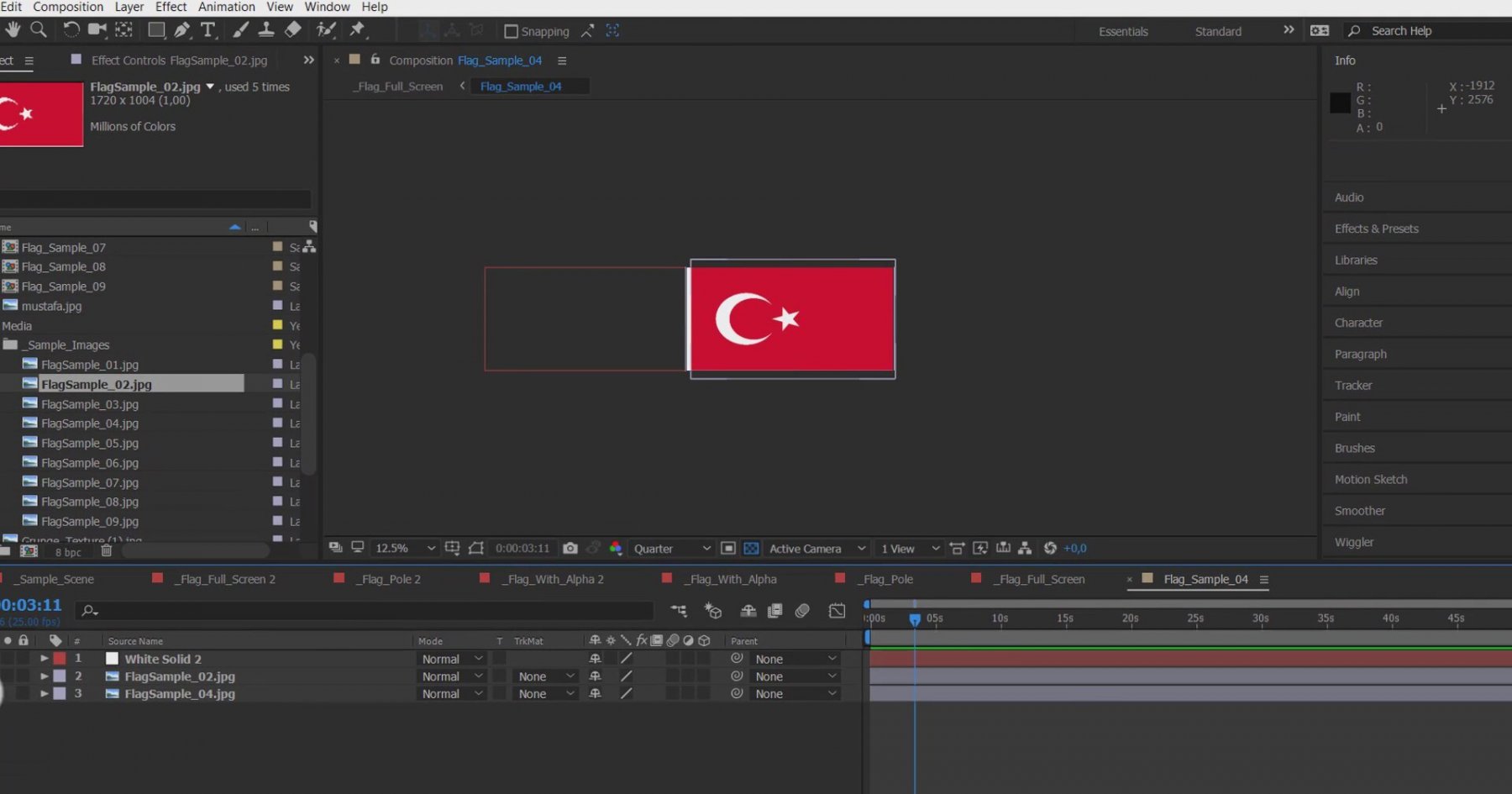The height and width of the screenshot is (794, 1512).
Task: Open the grid and guide options icon
Action: [x=452, y=548]
